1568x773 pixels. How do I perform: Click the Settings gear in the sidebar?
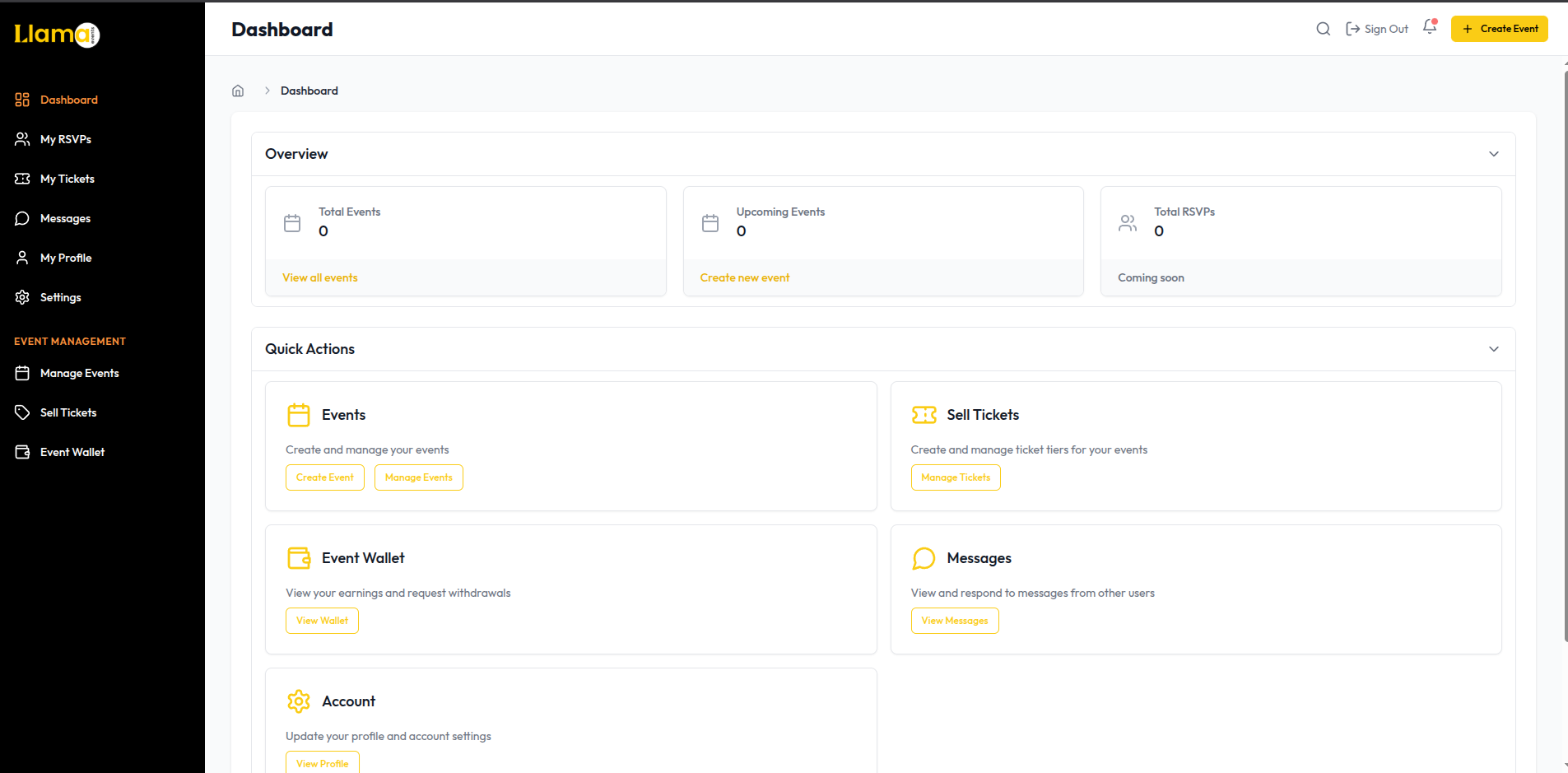pyautogui.click(x=22, y=296)
